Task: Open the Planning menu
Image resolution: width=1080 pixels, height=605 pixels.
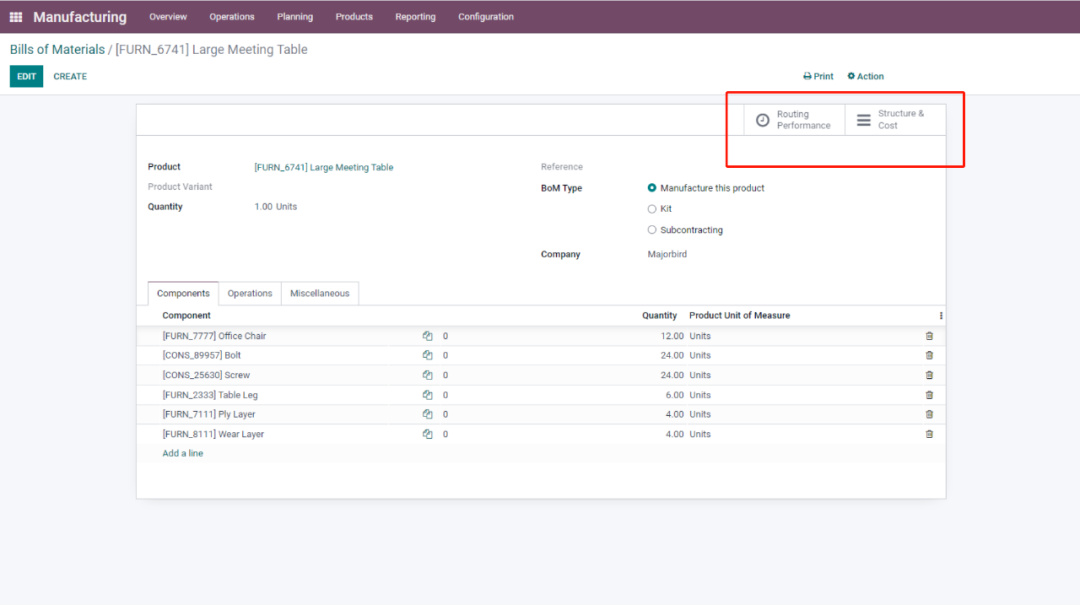Action: click(x=294, y=17)
